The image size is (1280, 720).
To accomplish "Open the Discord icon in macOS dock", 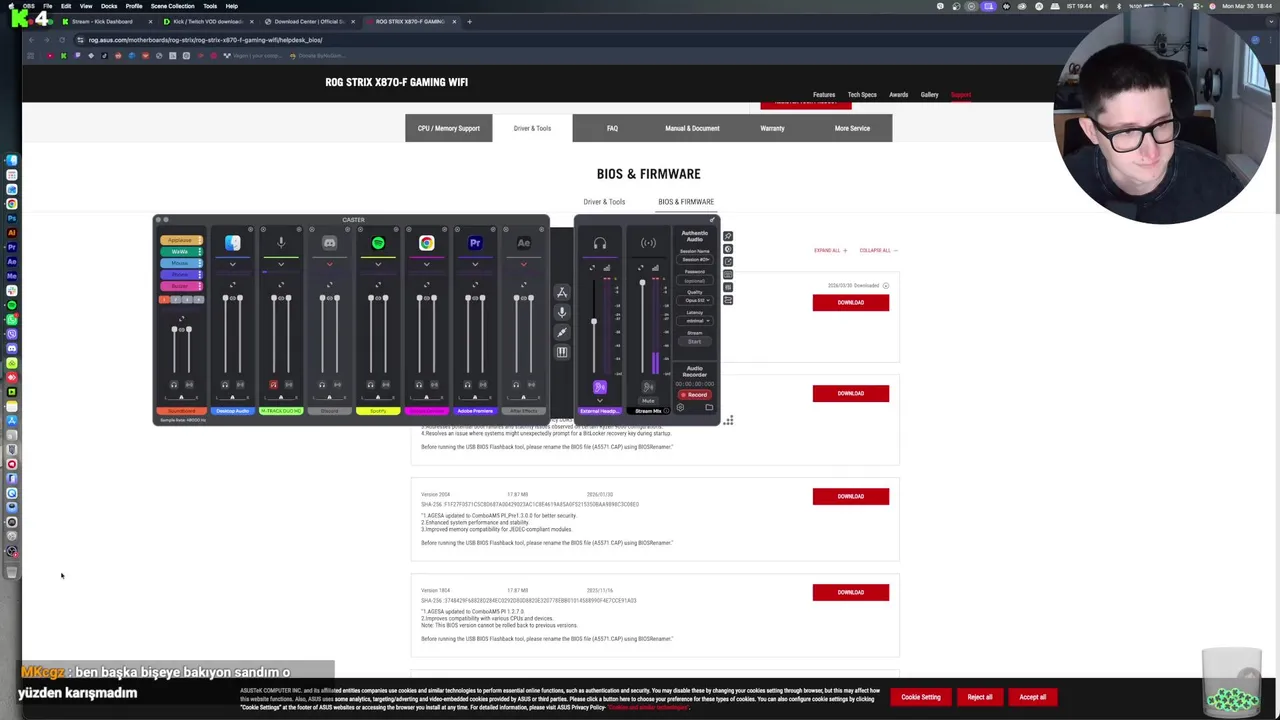I will (12, 349).
